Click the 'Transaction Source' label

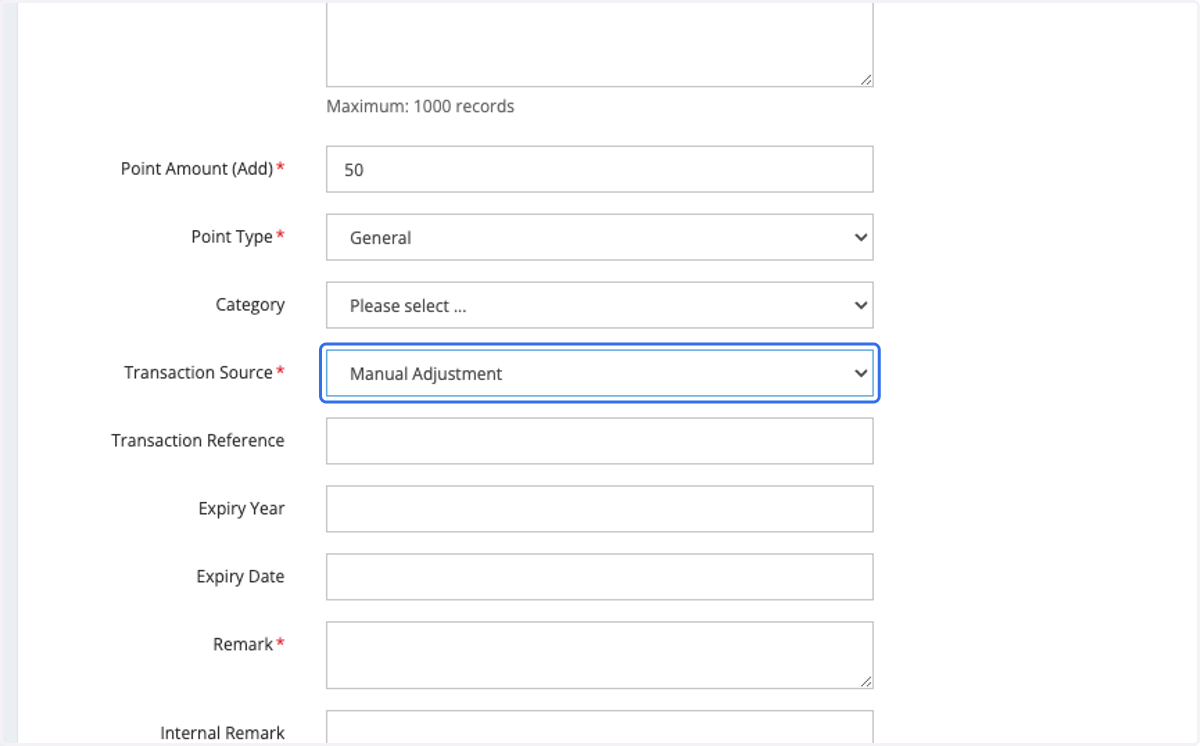coord(198,372)
